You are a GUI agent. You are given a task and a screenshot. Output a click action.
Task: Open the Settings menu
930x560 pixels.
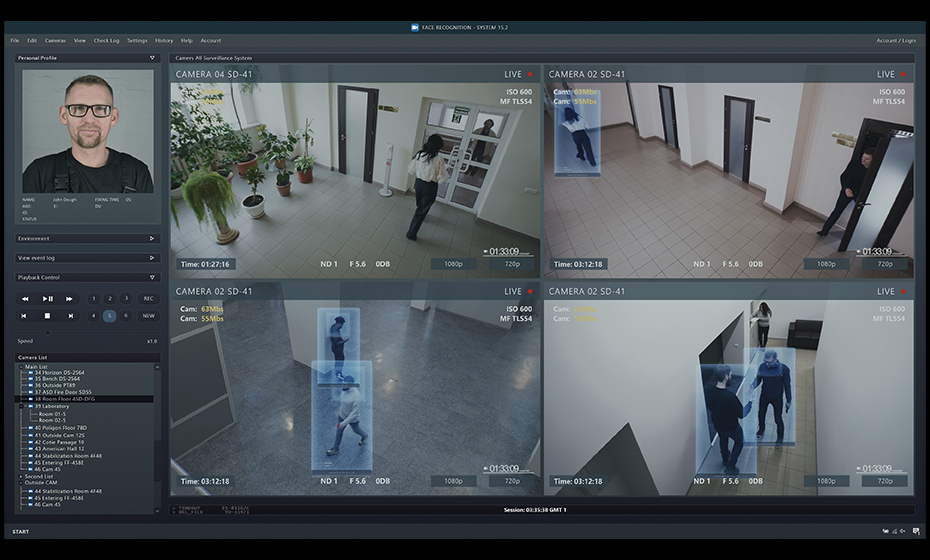137,41
